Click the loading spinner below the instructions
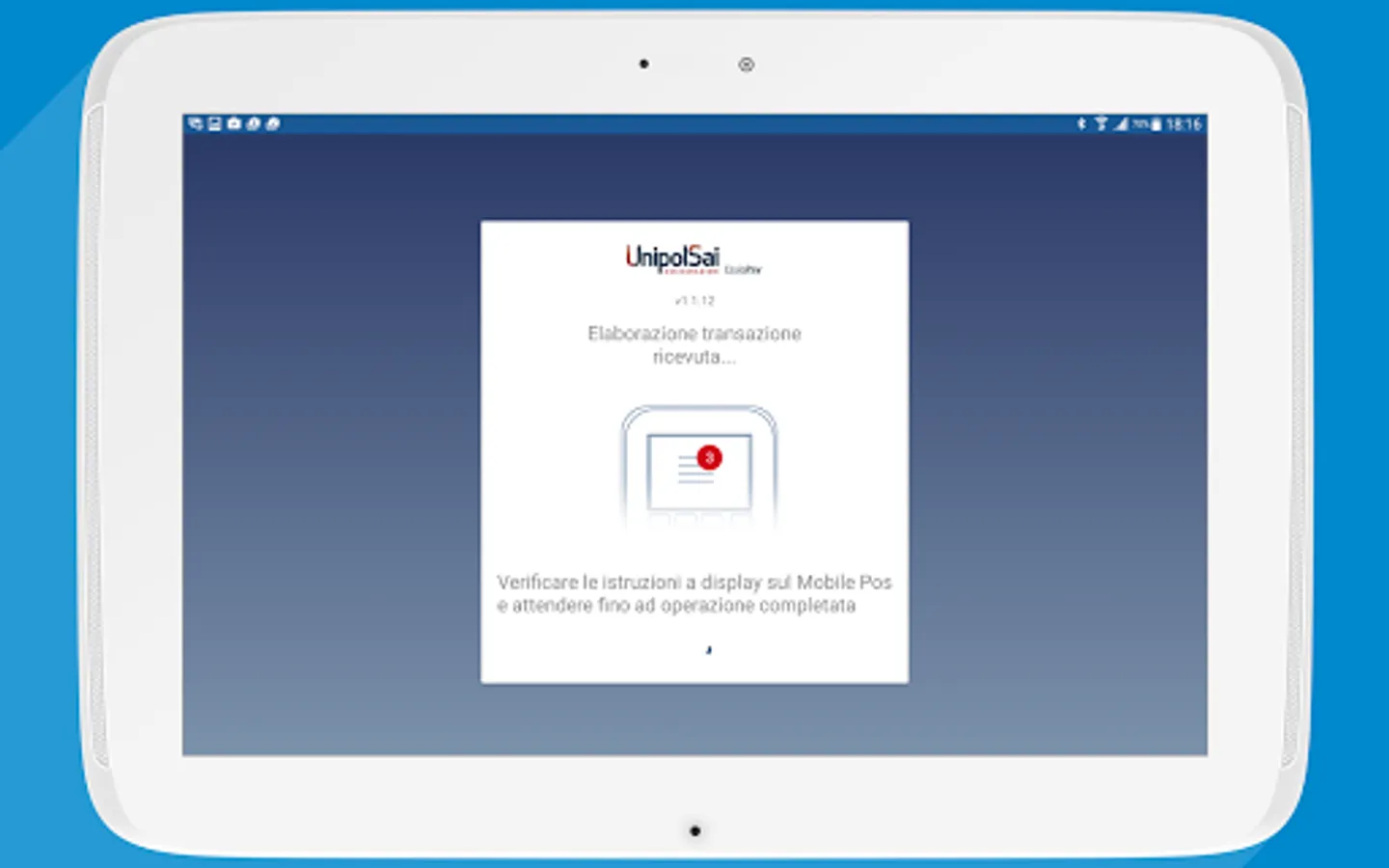The image size is (1389, 868). coord(709,650)
